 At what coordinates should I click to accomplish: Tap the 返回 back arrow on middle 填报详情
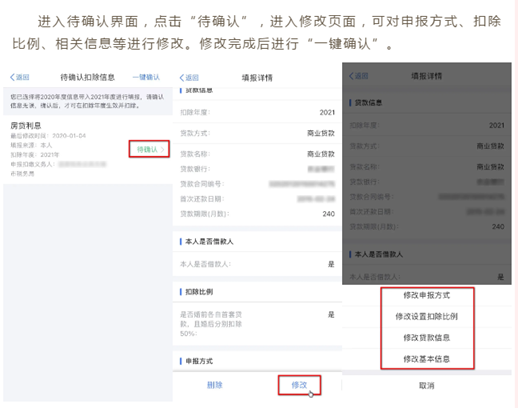click(189, 78)
